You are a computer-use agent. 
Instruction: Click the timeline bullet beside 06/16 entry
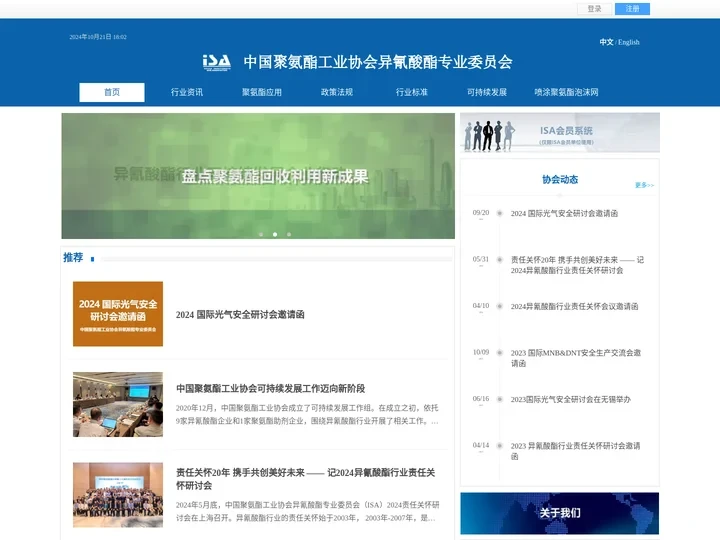coord(500,399)
